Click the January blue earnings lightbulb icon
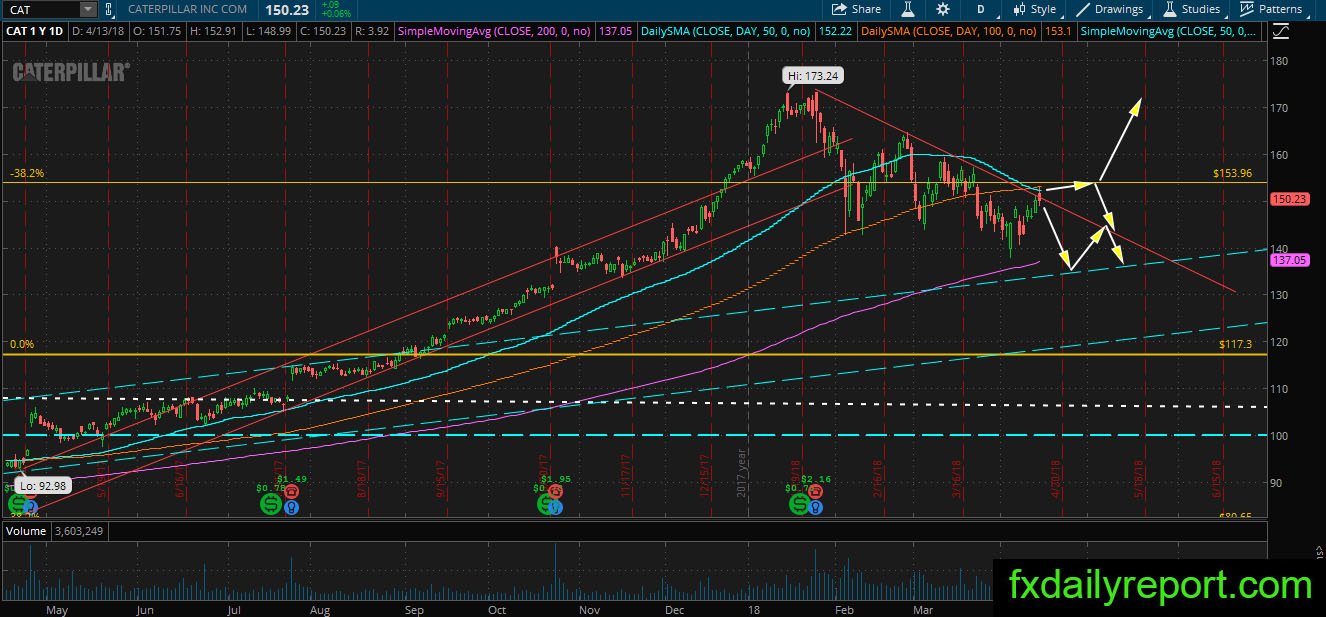 pos(816,507)
